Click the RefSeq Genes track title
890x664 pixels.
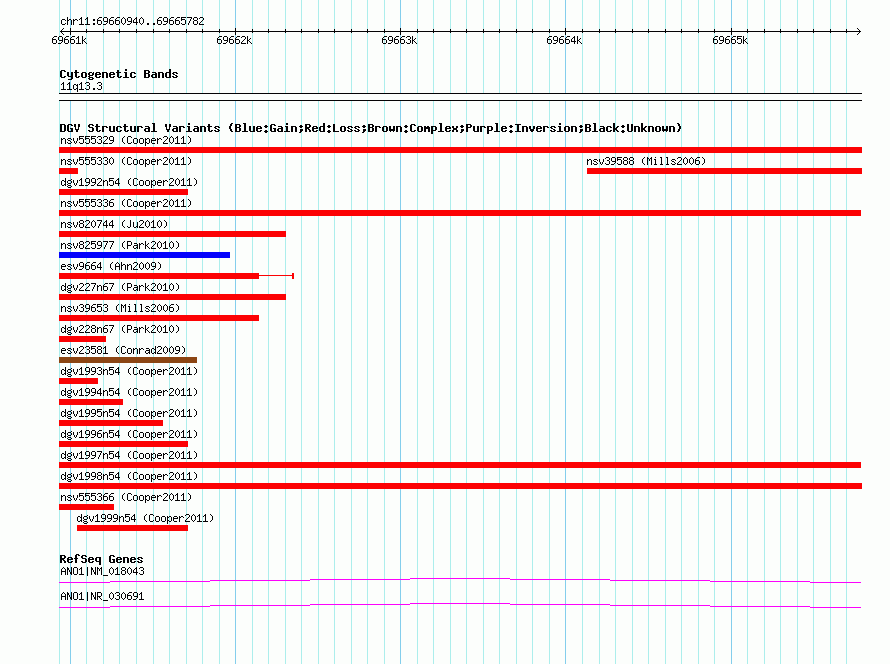pyautogui.click(x=101, y=559)
